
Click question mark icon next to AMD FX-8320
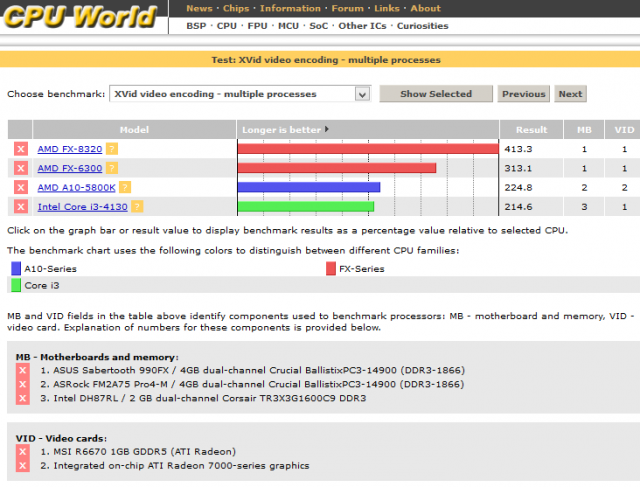(112, 149)
